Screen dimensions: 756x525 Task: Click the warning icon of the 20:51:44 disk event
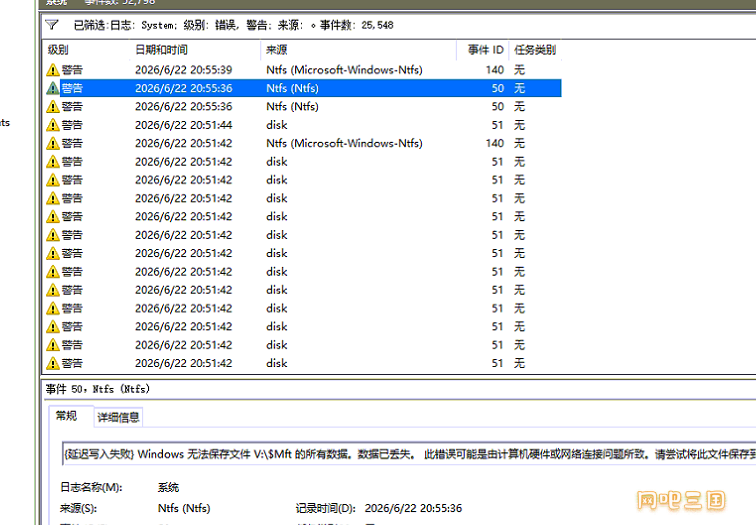pos(53,125)
